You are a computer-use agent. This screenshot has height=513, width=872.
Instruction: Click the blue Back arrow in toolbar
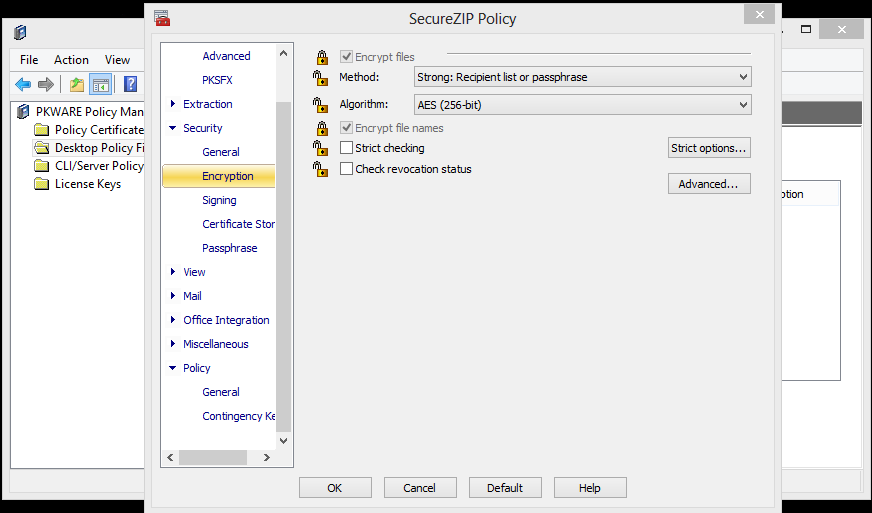click(x=23, y=84)
